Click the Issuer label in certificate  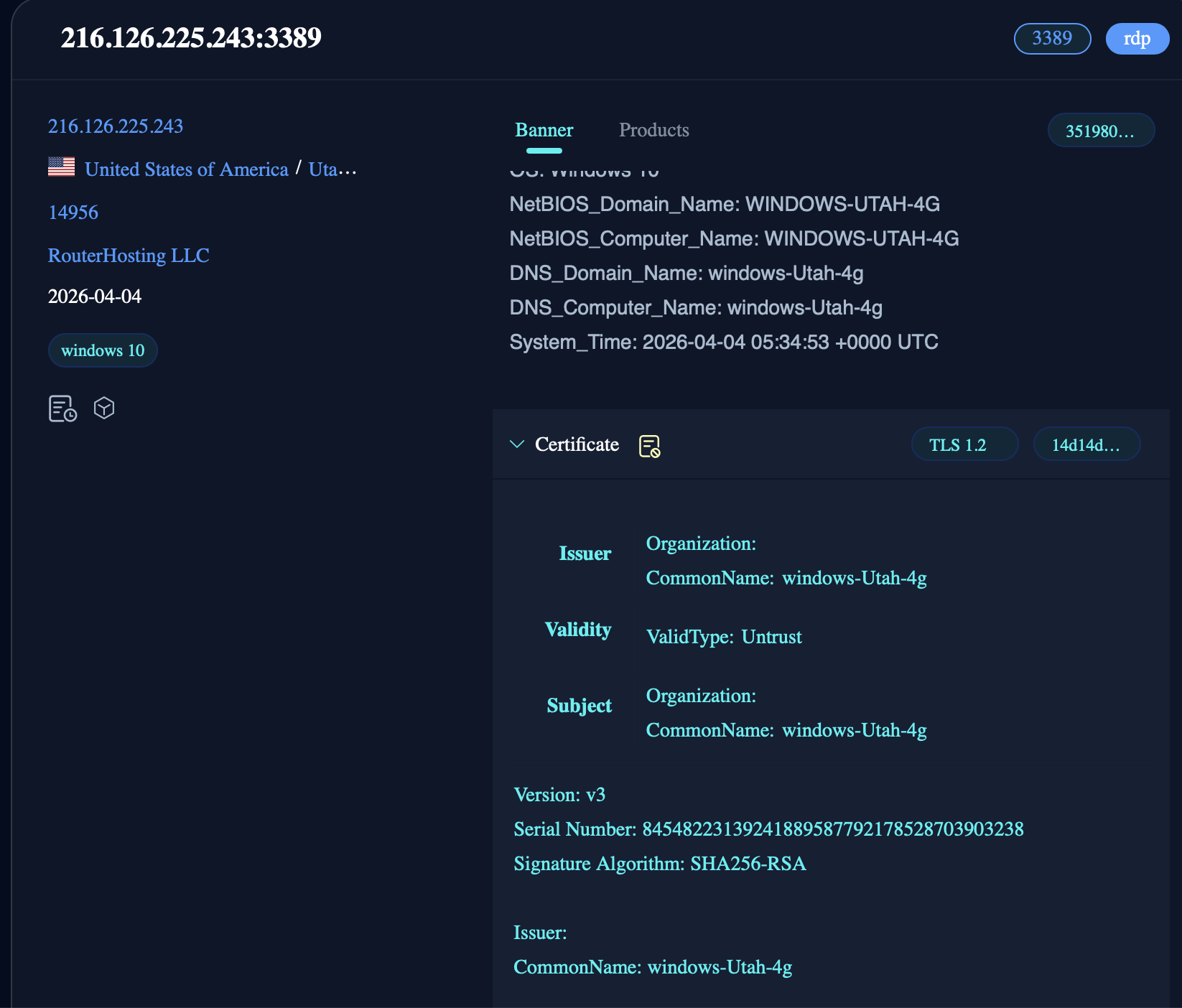(x=585, y=554)
